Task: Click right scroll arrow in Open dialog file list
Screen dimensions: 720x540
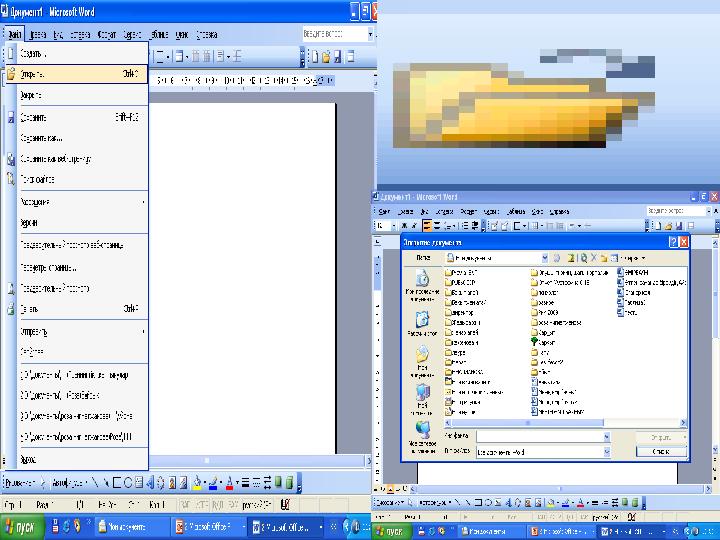Action: click(x=683, y=422)
